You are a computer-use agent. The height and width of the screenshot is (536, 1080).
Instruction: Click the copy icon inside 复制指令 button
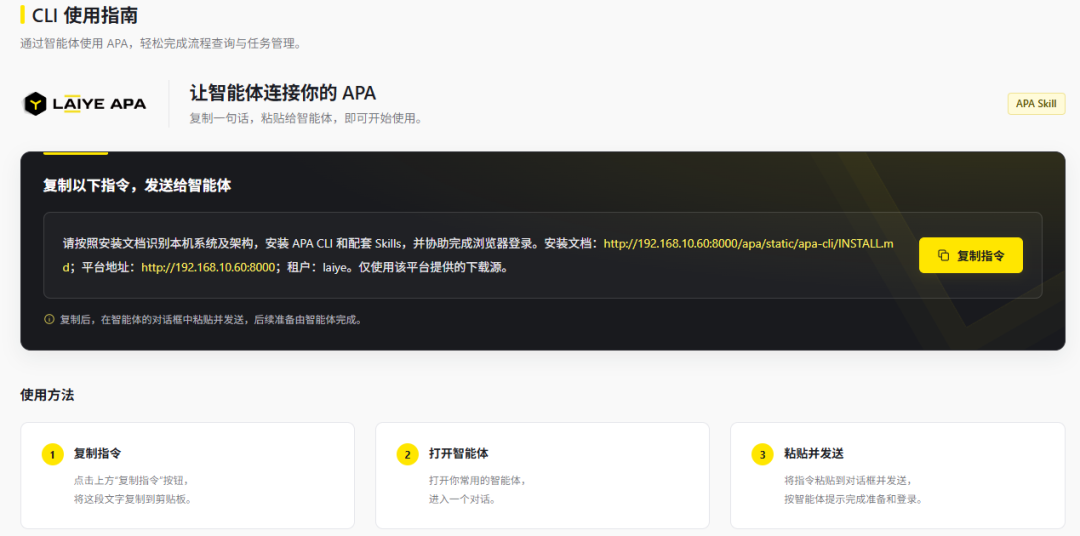[x=944, y=256]
